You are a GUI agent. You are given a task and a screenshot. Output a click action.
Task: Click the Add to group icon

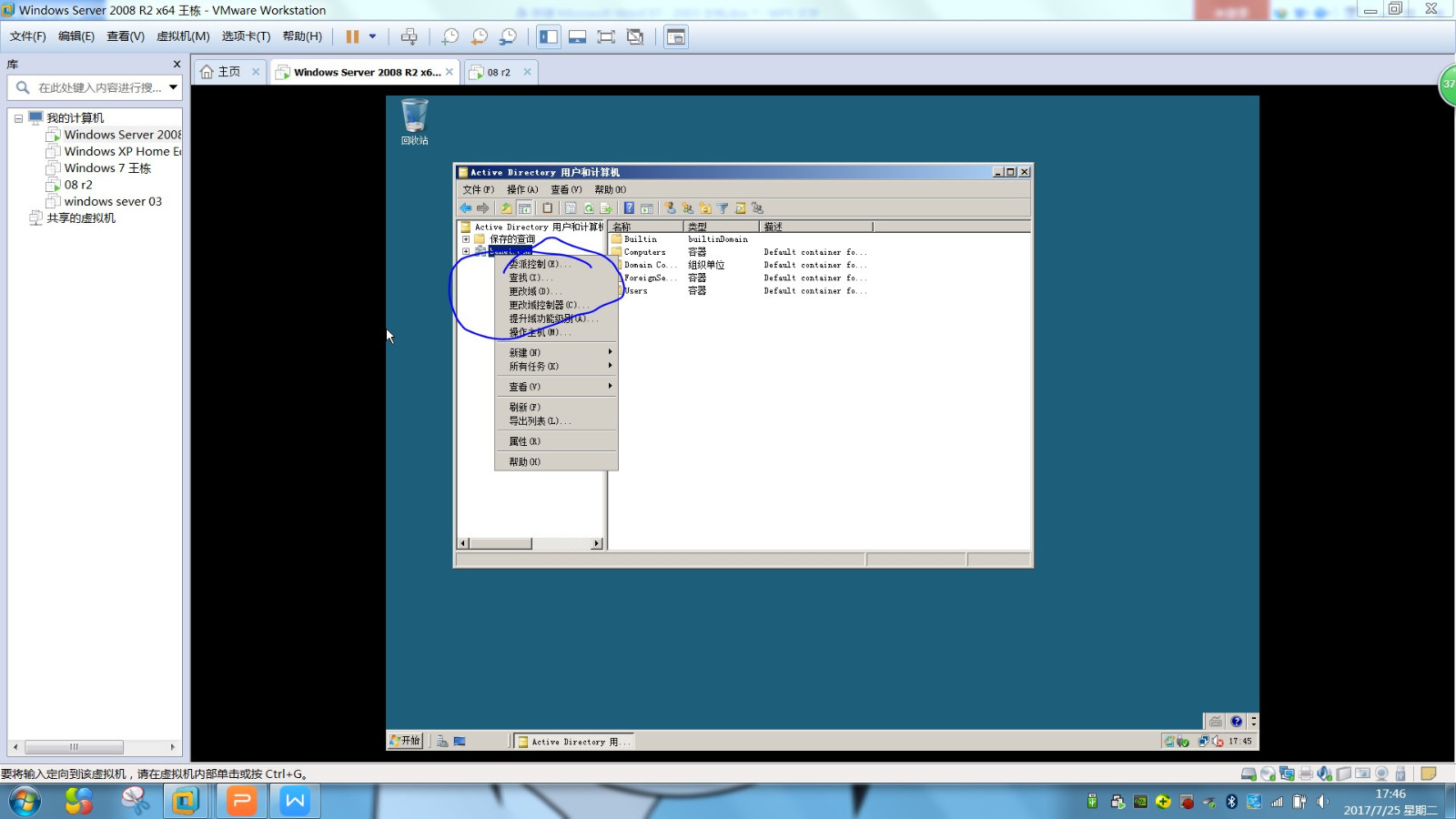(757, 208)
